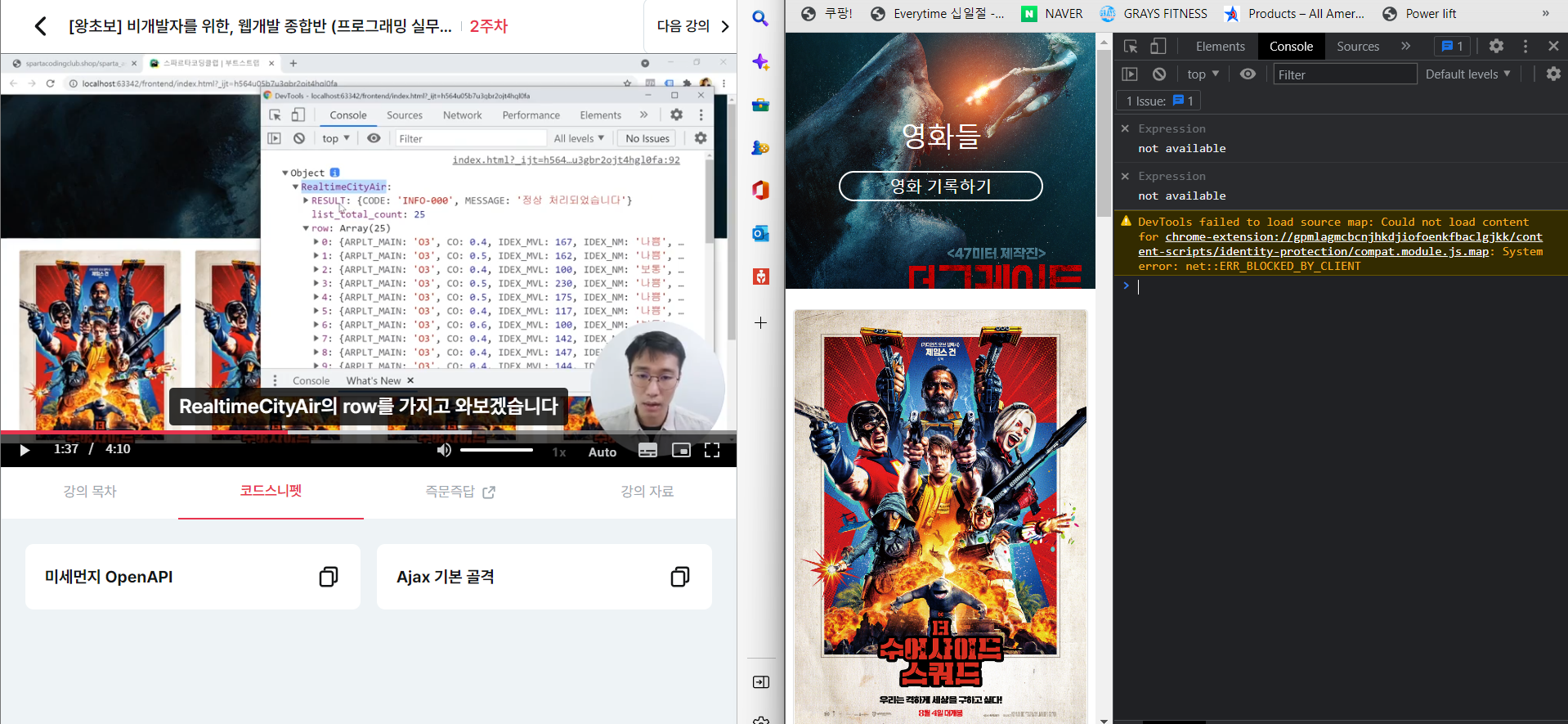Focus the console Filter field
1568x724 pixels.
(1345, 74)
